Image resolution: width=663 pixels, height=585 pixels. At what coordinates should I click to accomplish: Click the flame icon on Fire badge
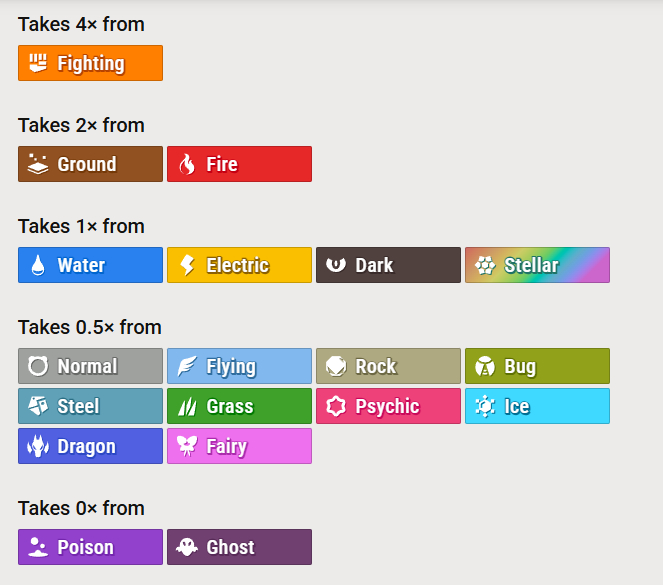click(x=187, y=165)
